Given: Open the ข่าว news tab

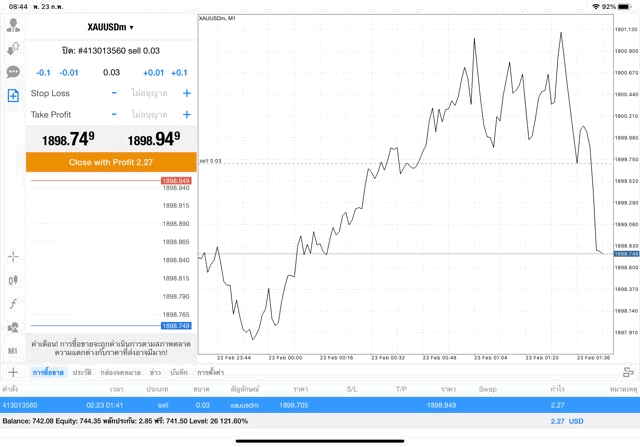Looking at the screenshot, I should pyautogui.click(x=155, y=372).
